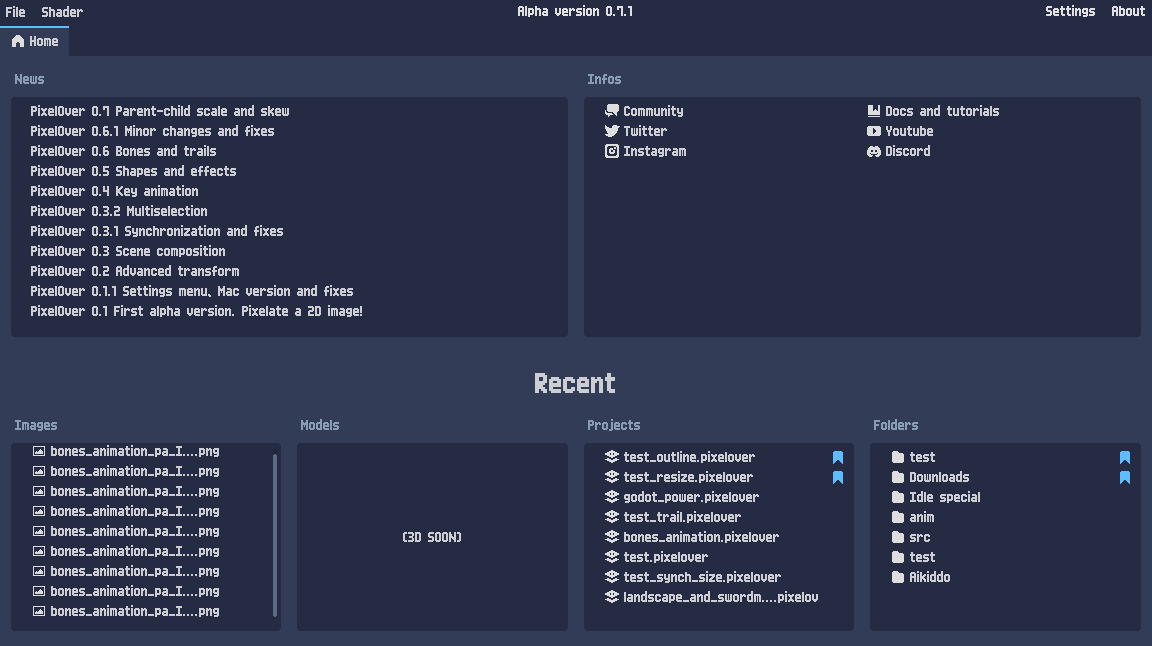Read PixelOver 0.6.1 Minor changes news
The width and height of the screenshot is (1152, 646).
[x=152, y=131]
